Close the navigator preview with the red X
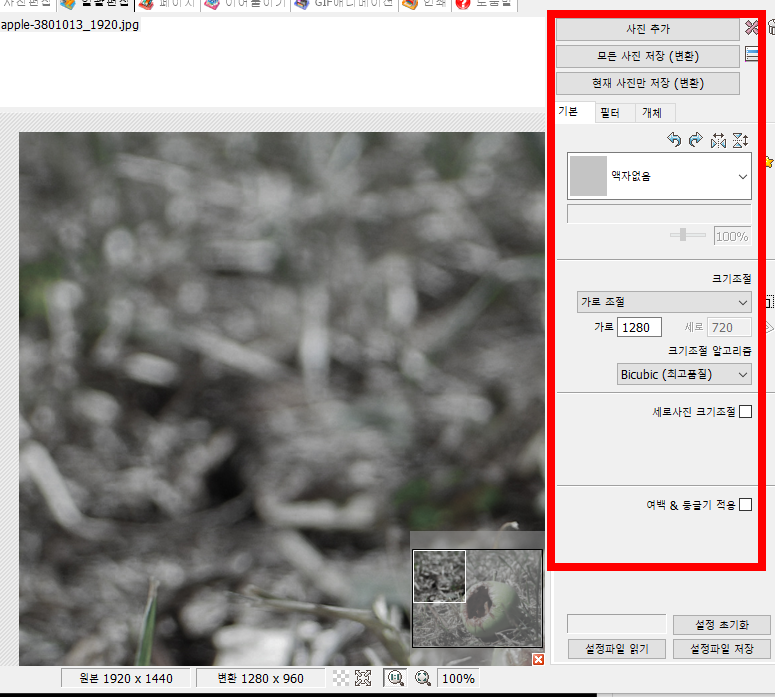 538,659
